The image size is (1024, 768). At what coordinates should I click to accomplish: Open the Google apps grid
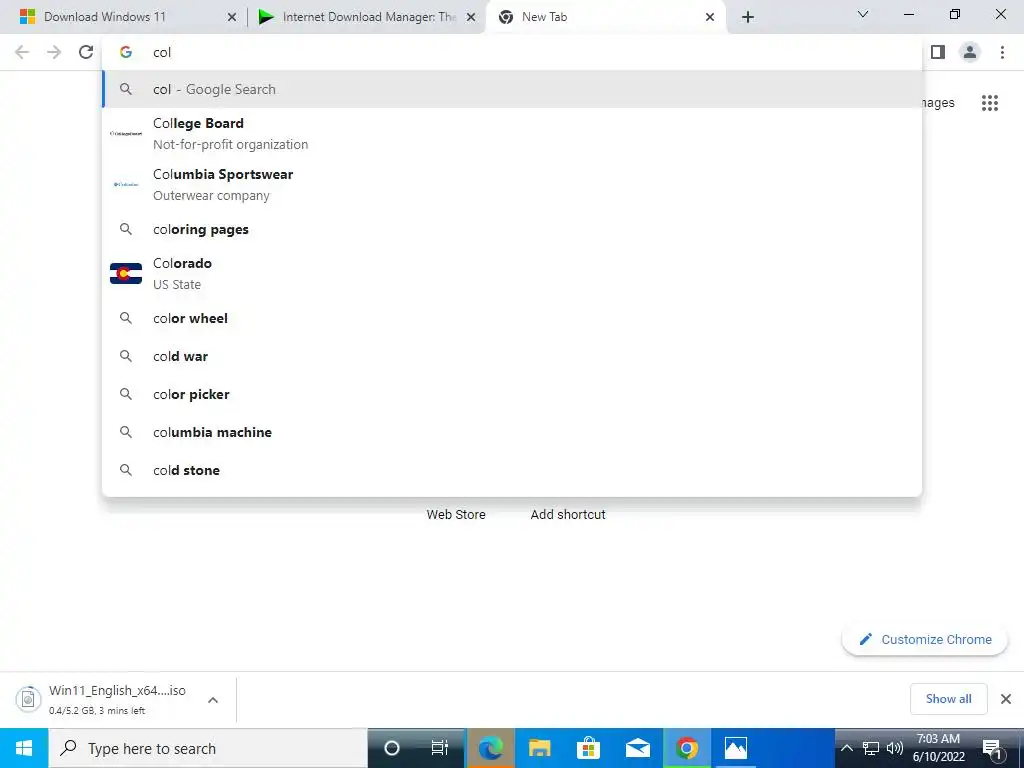pos(990,103)
